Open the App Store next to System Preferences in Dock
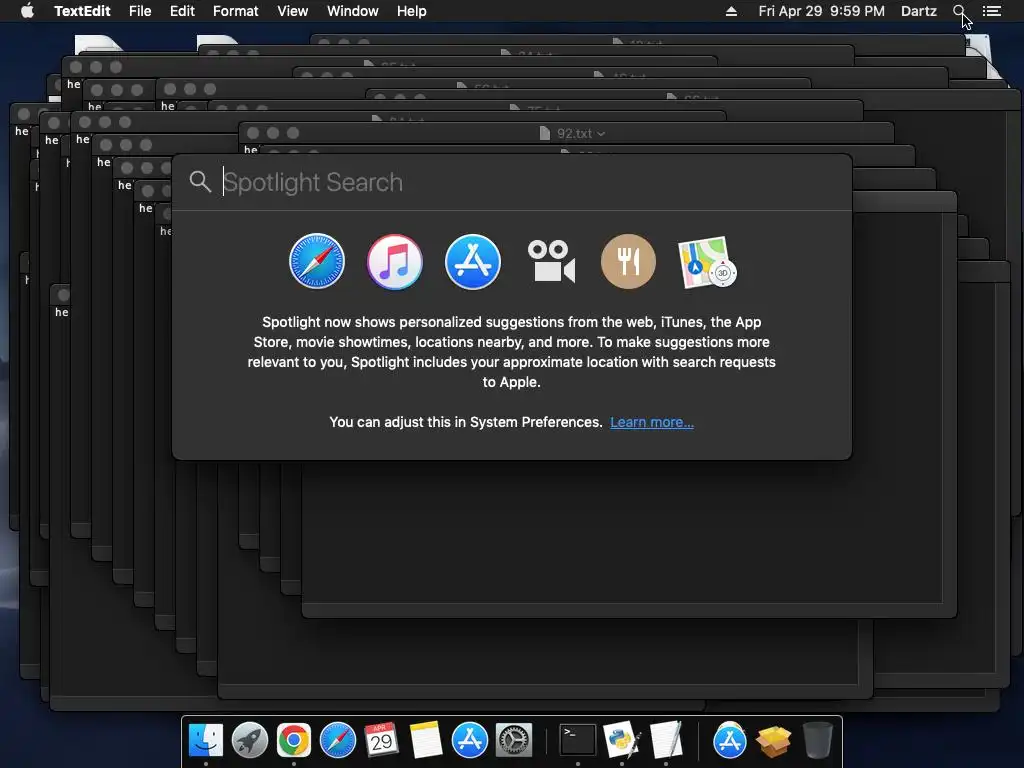1024x768 pixels. pos(470,740)
